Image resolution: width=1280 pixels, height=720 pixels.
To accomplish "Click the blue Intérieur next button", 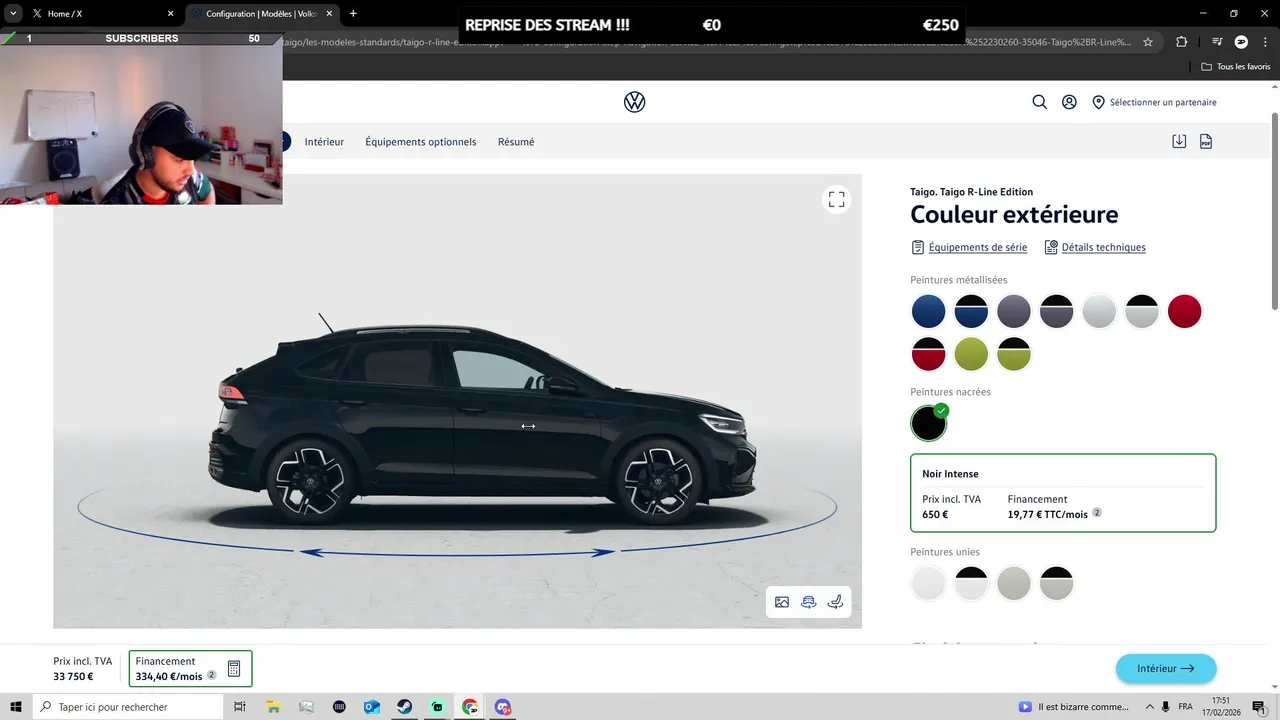I will pos(1166,669).
